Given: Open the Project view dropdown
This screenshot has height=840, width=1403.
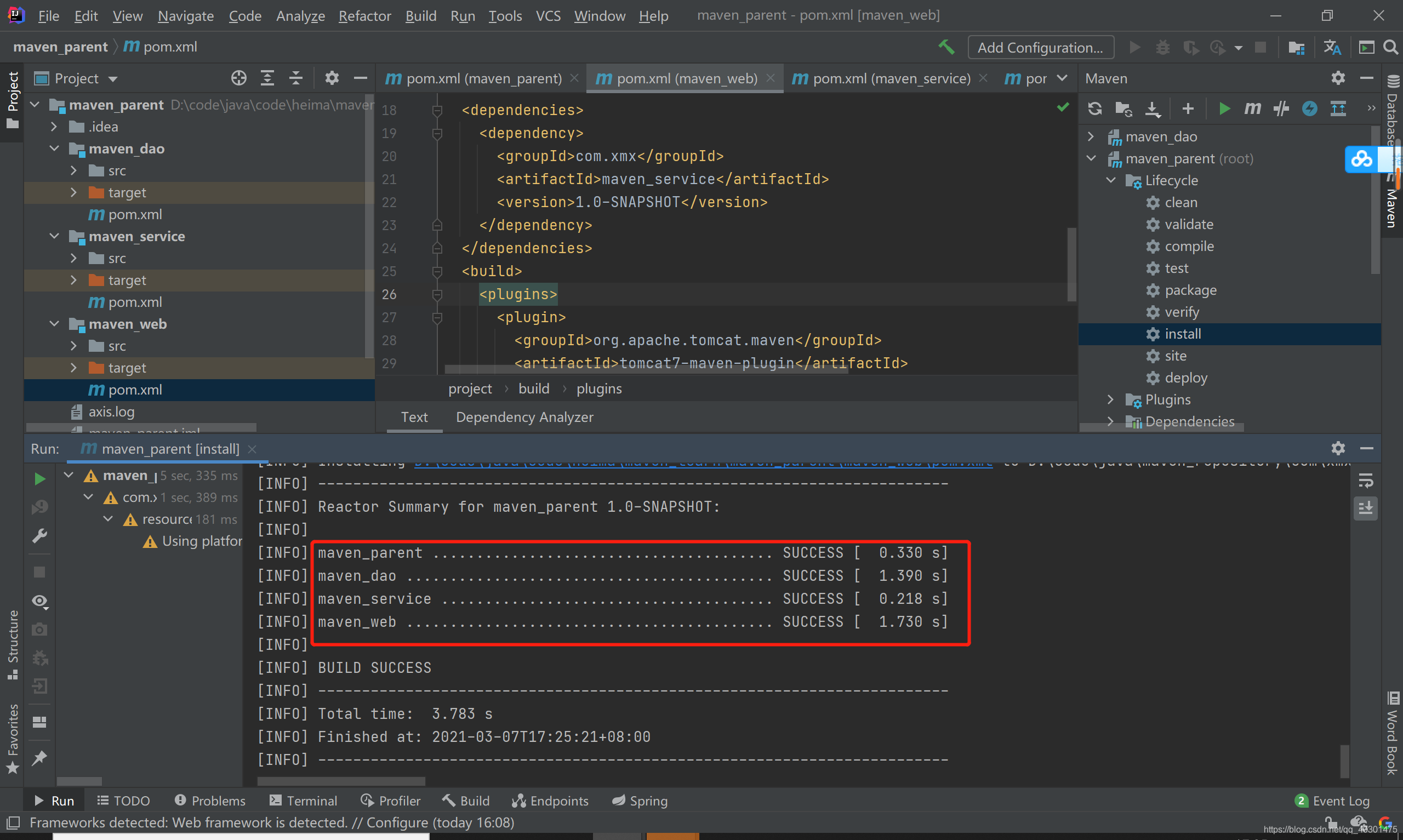Looking at the screenshot, I should coord(113,79).
